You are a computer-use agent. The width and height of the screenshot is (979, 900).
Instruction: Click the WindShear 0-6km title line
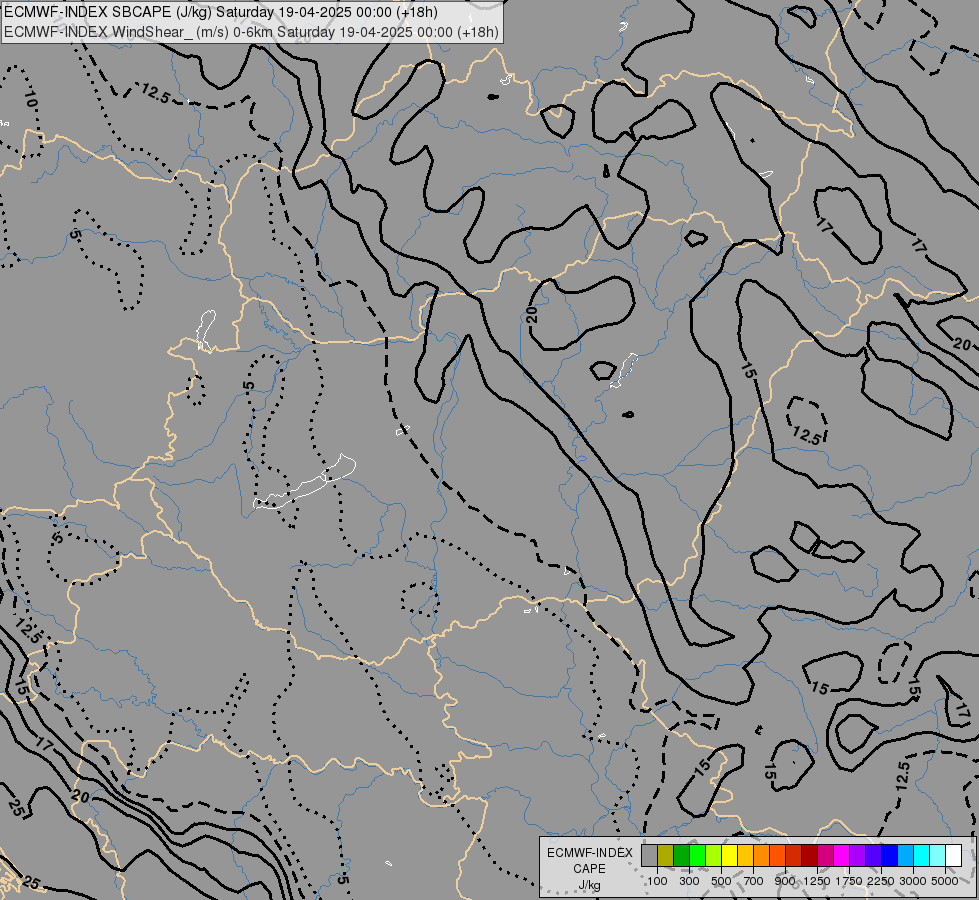[x=252, y=32]
